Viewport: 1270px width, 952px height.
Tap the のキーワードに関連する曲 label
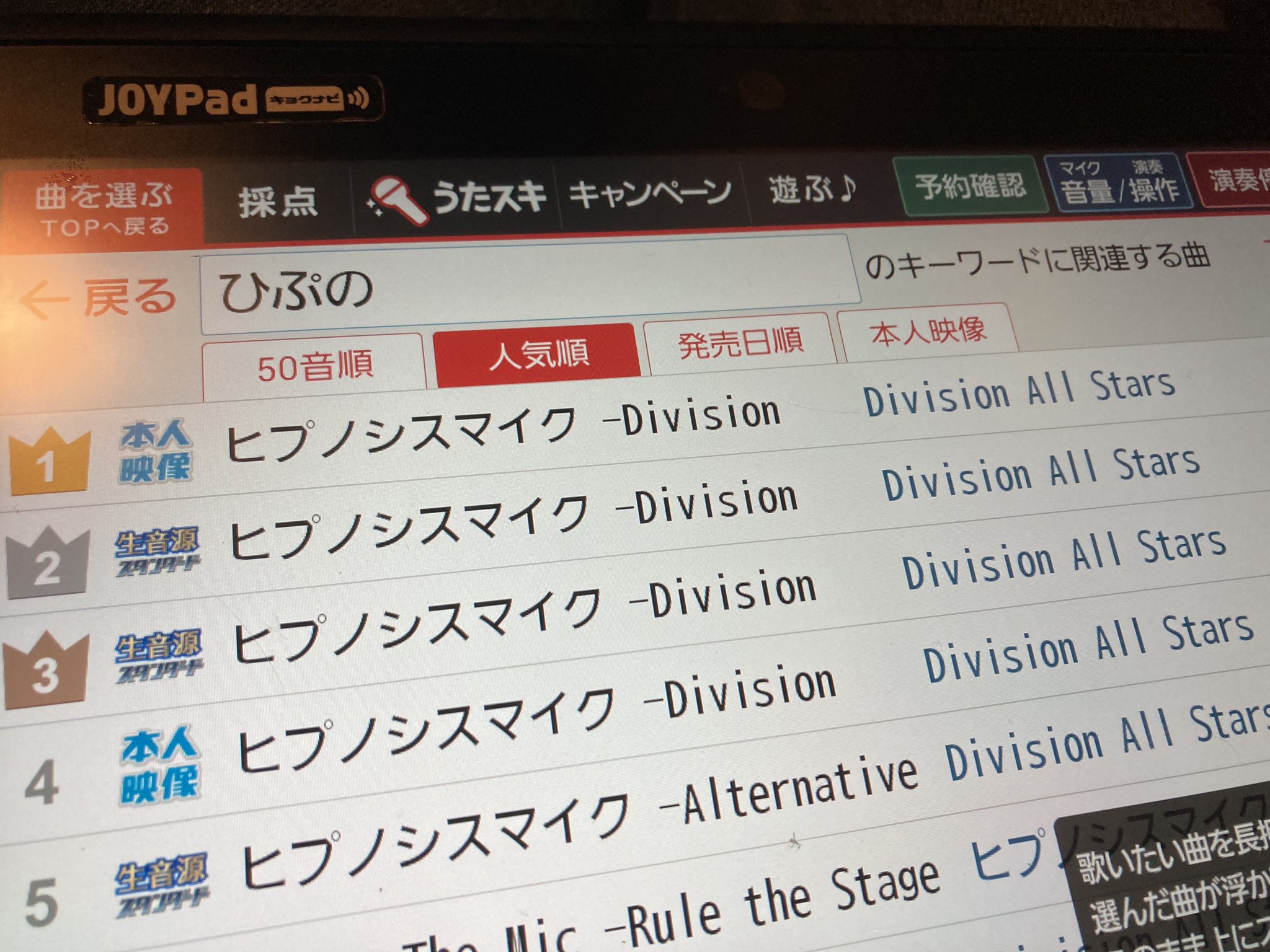(1037, 260)
